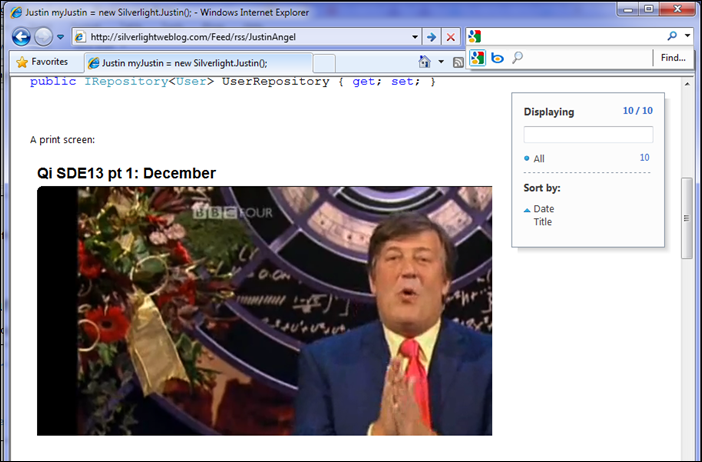
Task: Select Google search provider in popup
Action: [x=477, y=57]
